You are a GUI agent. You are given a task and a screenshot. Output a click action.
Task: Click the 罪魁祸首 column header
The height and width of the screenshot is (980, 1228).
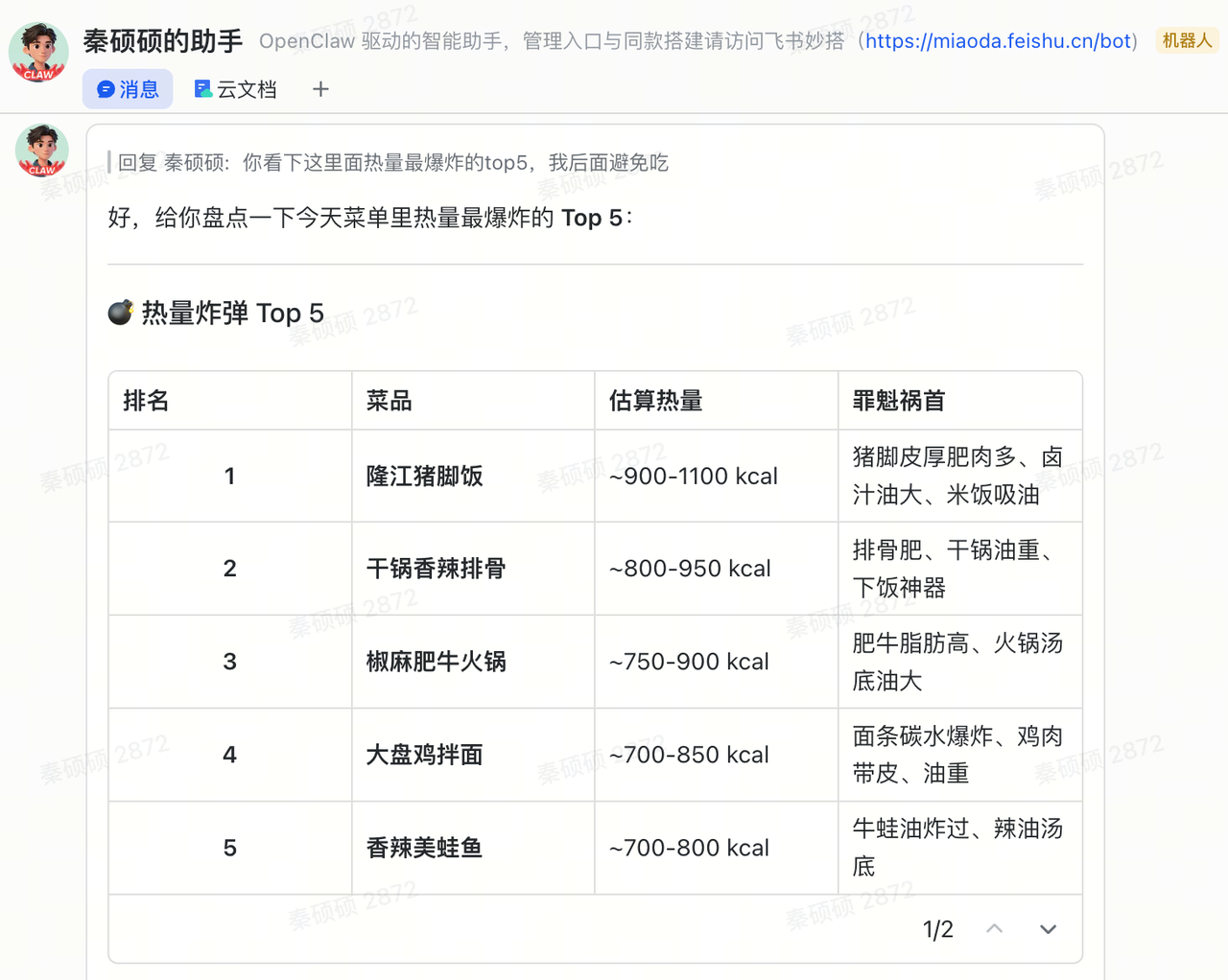[899, 401]
